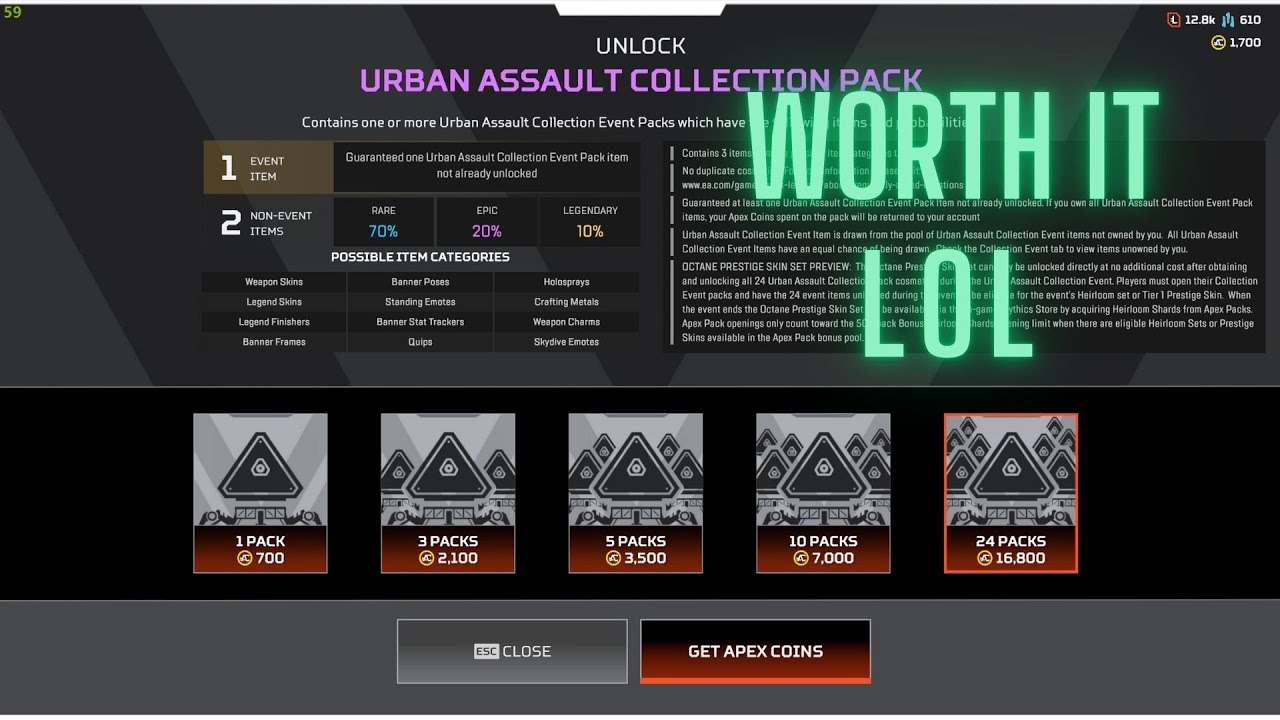Click the Legend Tokens icon showing 12.8k
1280x720 pixels.
(1174, 19)
